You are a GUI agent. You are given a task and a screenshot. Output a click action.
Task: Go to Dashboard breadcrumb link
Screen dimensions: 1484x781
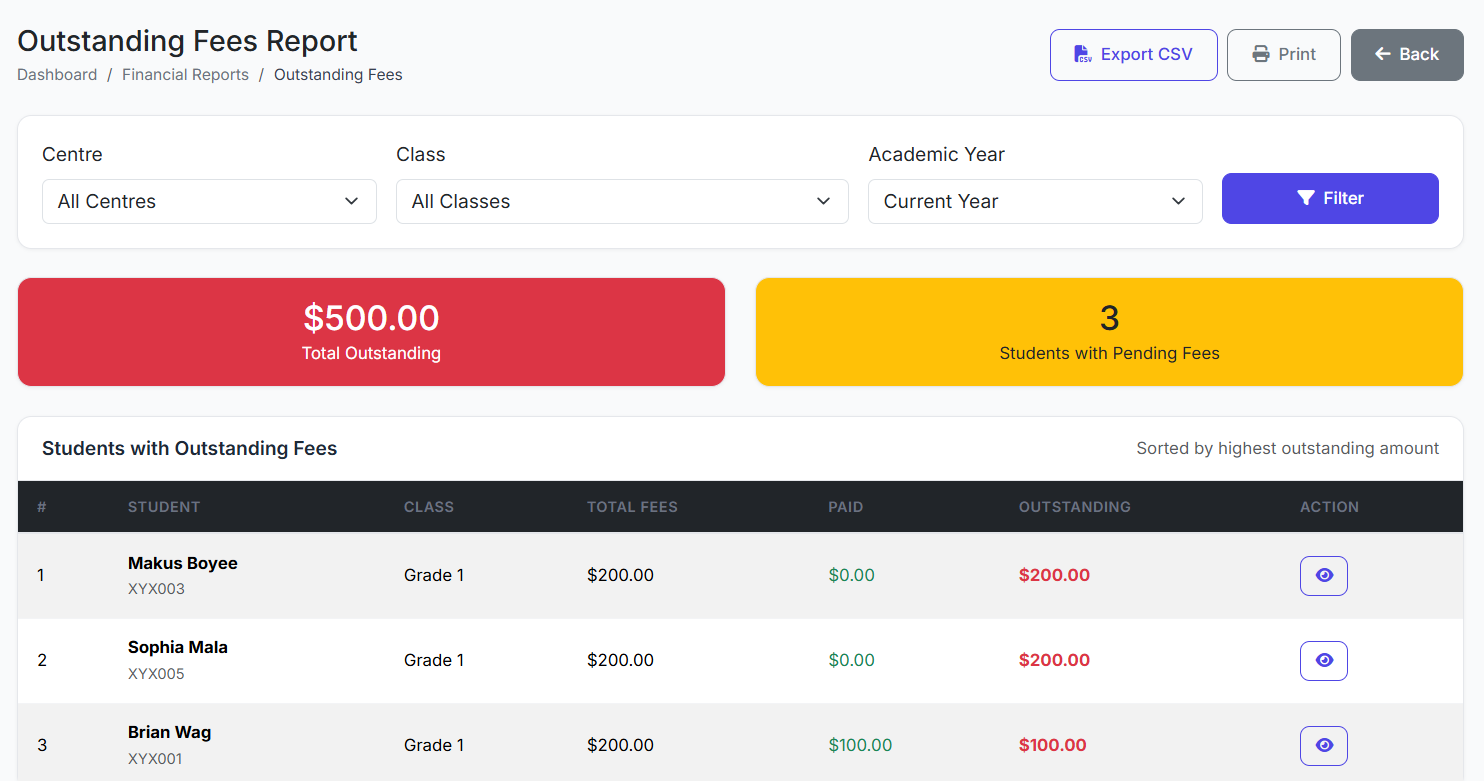pos(57,75)
